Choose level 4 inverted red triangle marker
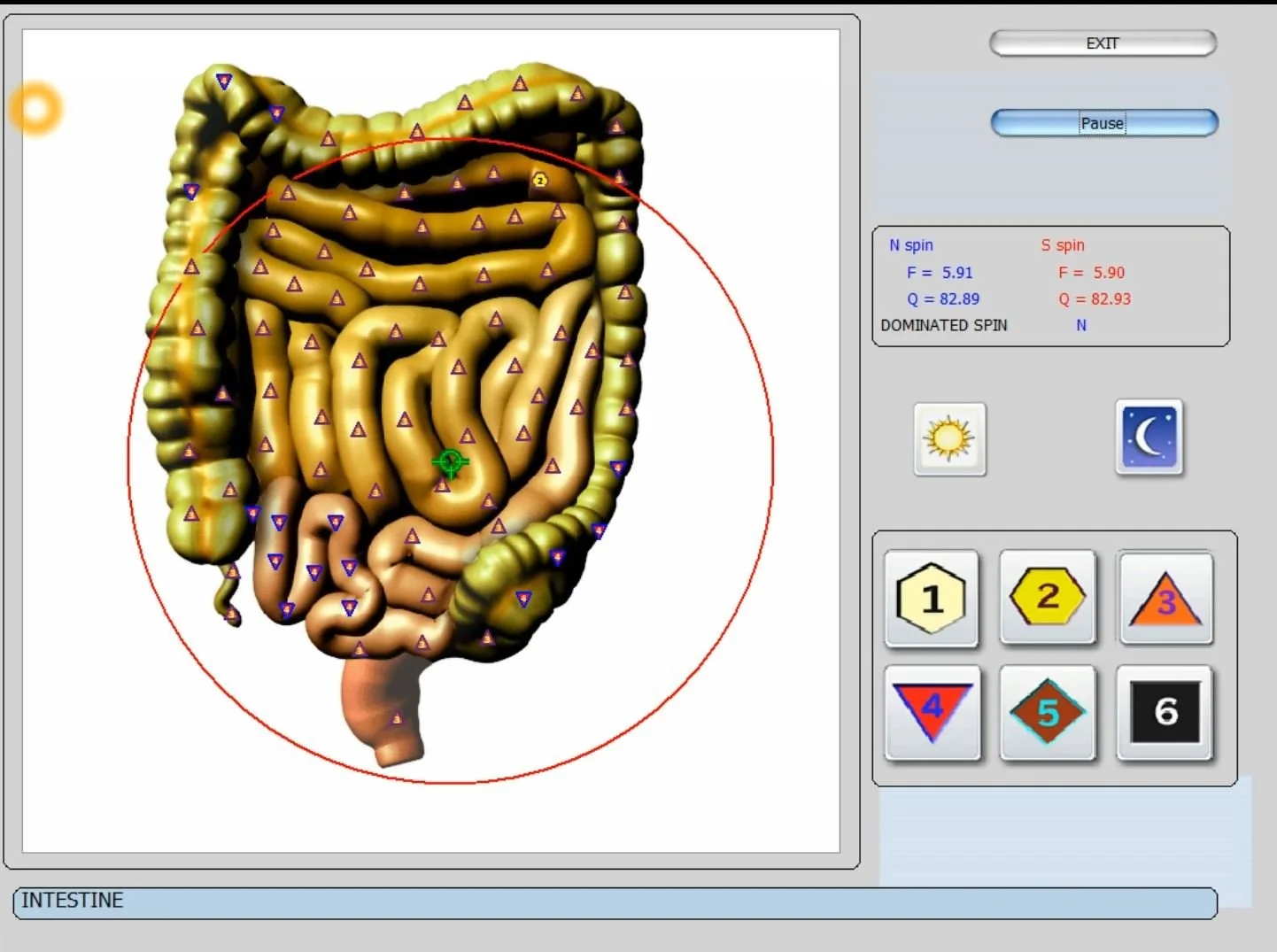Viewport: 1277px width, 952px height. pyautogui.click(x=933, y=713)
